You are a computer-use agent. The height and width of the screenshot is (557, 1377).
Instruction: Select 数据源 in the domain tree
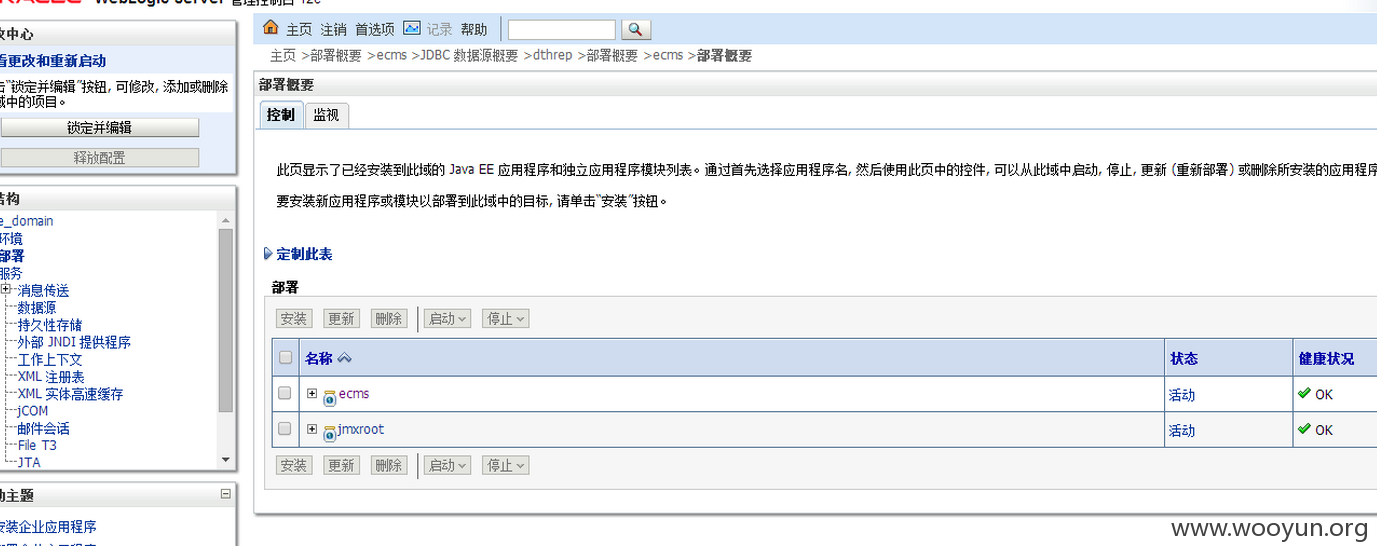pyautogui.click(x=37, y=308)
